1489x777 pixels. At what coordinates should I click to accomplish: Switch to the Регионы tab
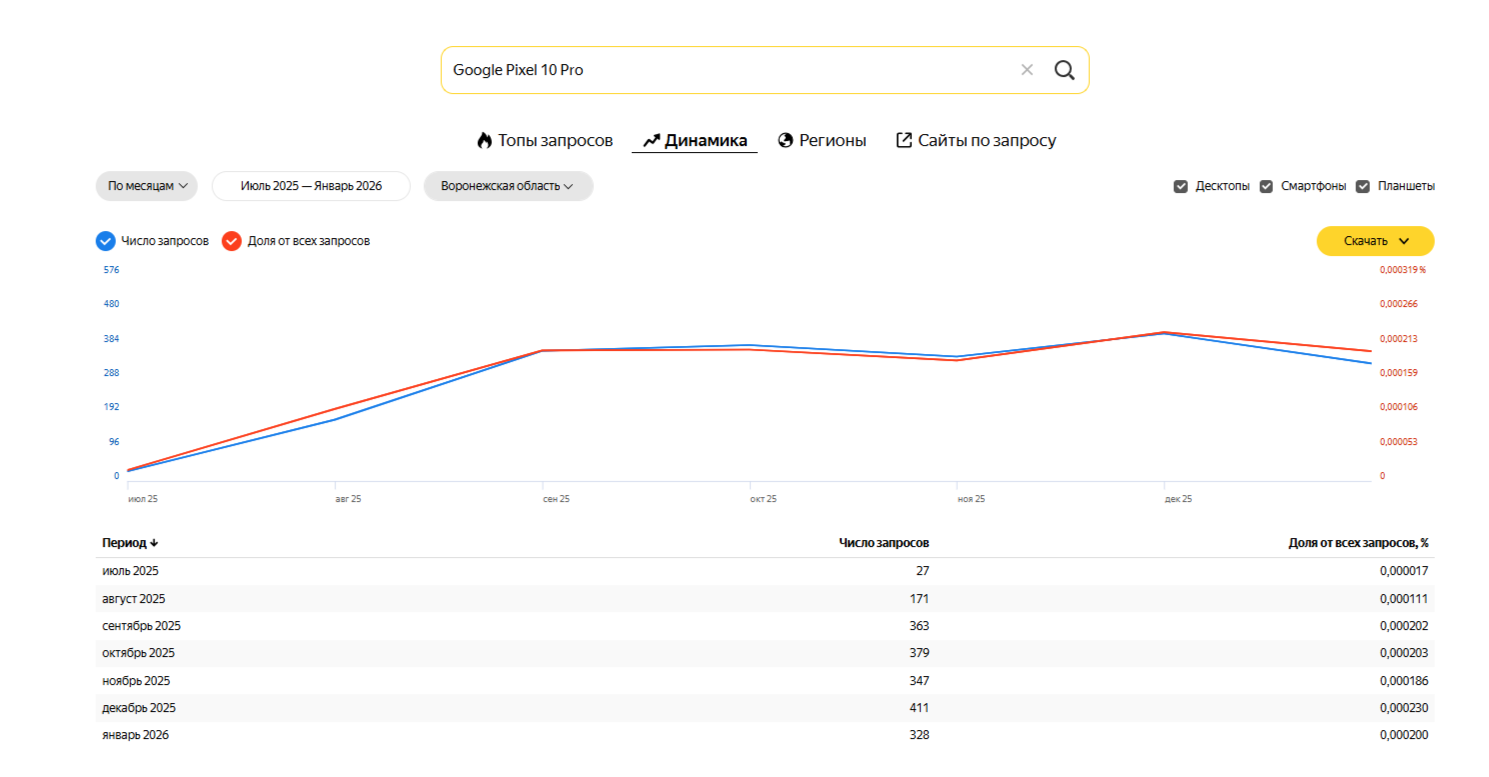(832, 141)
